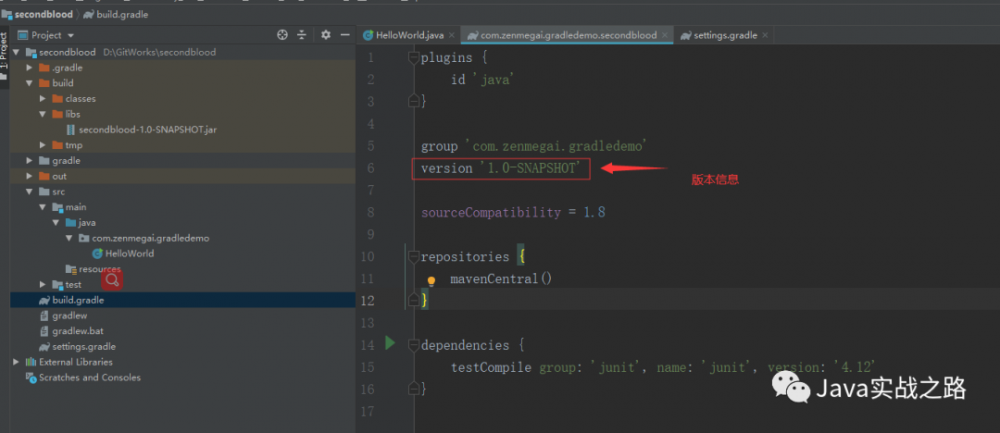Collapse the main folder

[42, 207]
